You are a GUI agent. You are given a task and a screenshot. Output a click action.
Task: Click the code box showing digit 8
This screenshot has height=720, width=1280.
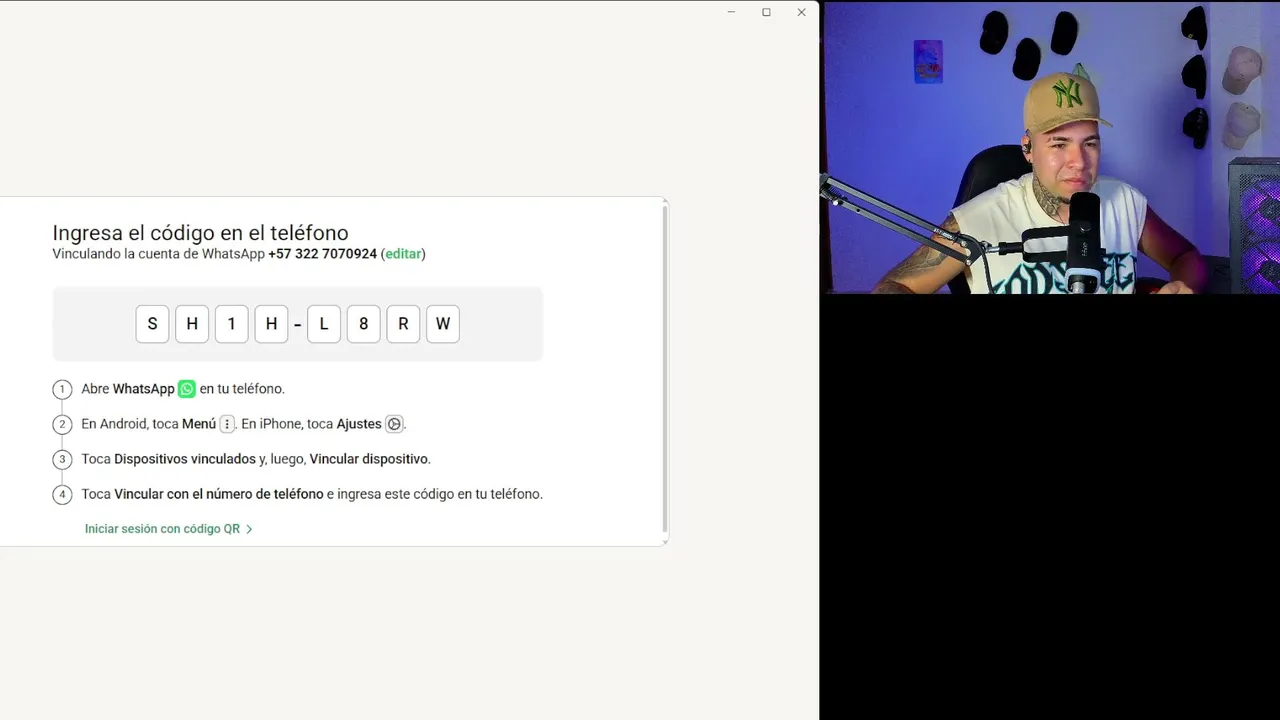coord(363,324)
